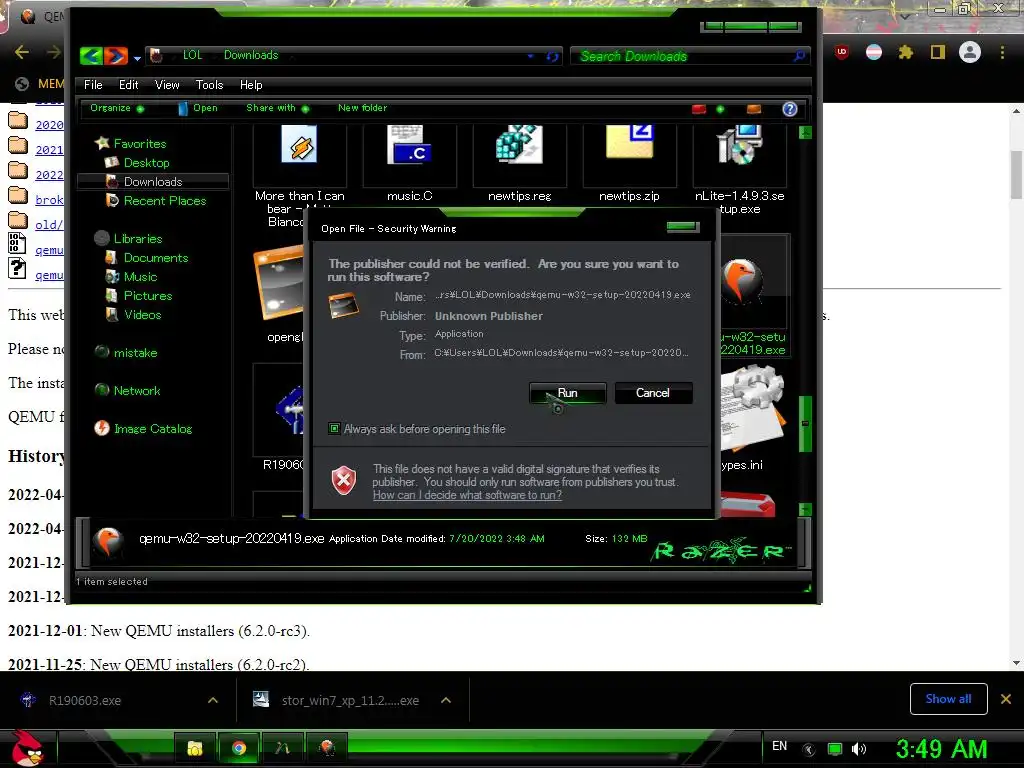This screenshot has width=1024, height=768.
Task: Select the opengl file thumbnail
Action: (x=280, y=285)
